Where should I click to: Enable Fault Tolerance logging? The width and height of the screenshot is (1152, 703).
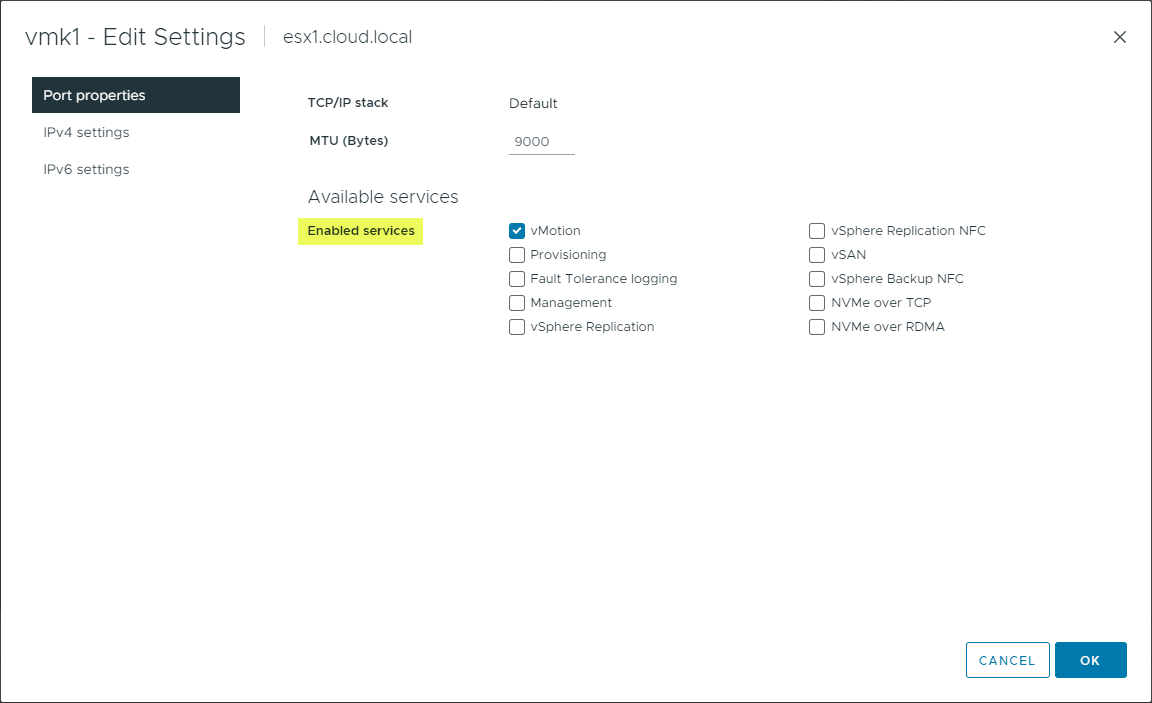(517, 279)
